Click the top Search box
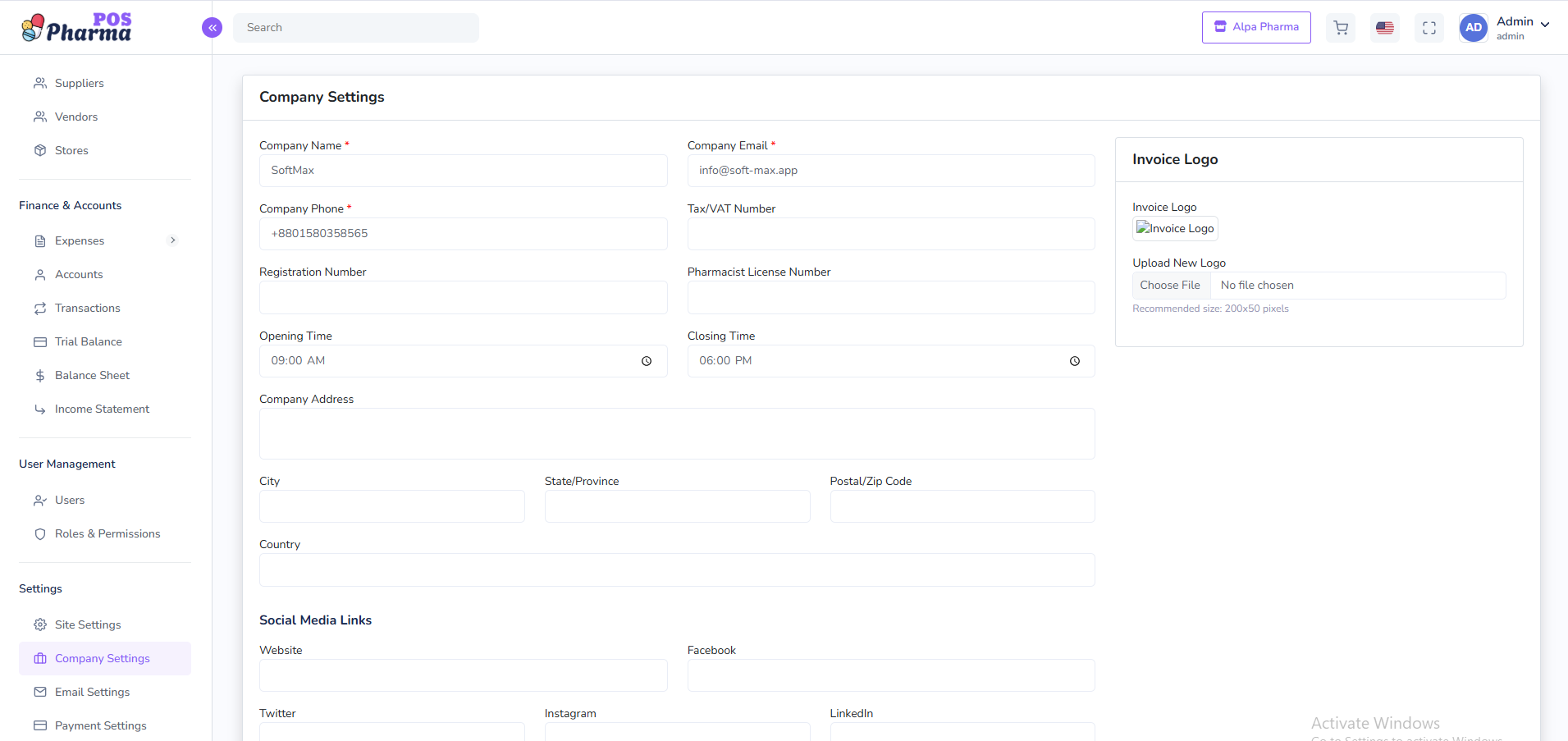The image size is (1568, 741). tap(356, 28)
